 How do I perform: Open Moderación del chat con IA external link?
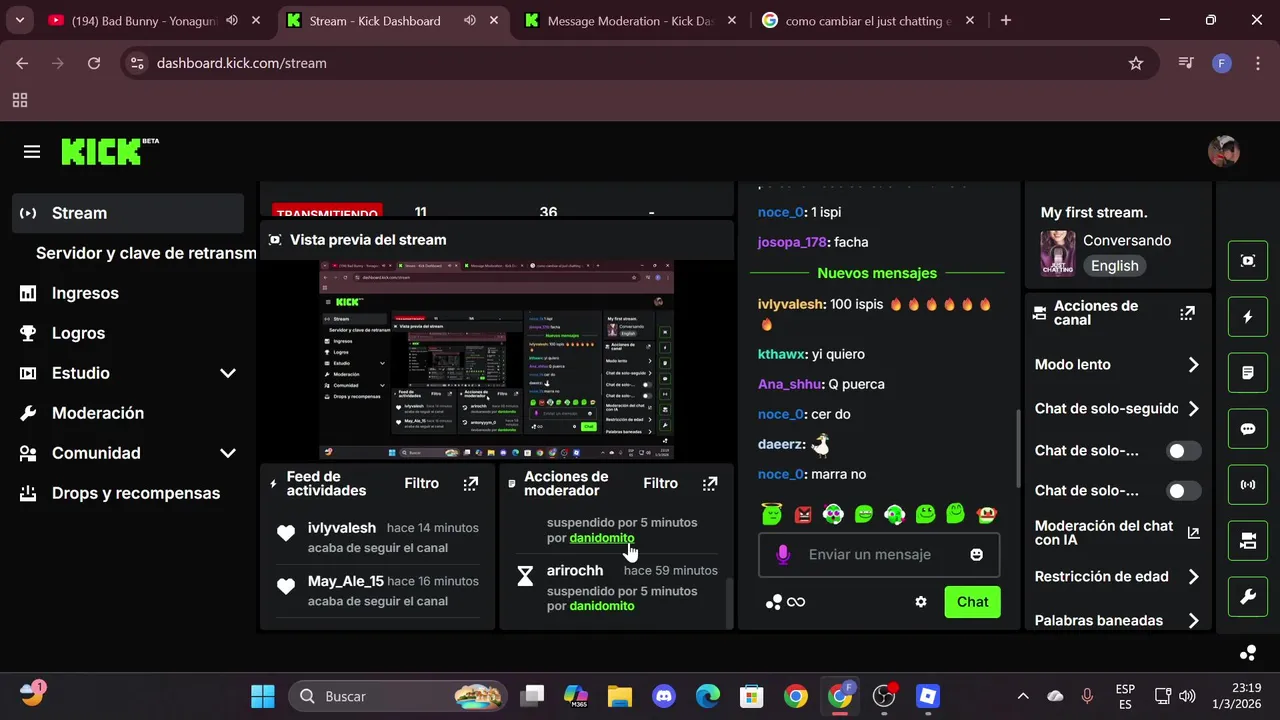point(1193,533)
